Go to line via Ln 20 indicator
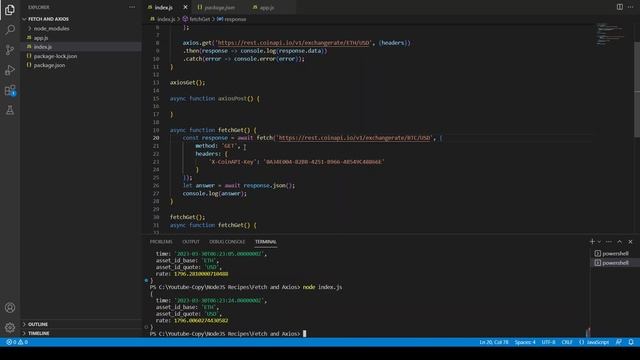640x360 pixels. click(x=494, y=342)
